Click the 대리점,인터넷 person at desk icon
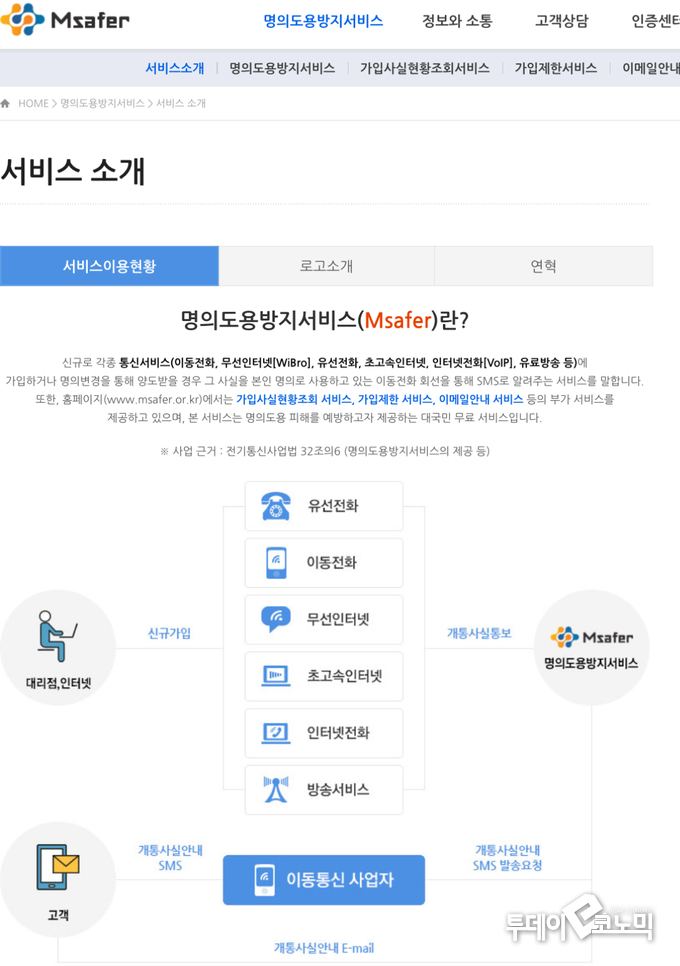The width and height of the screenshot is (680, 966). tap(57, 636)
